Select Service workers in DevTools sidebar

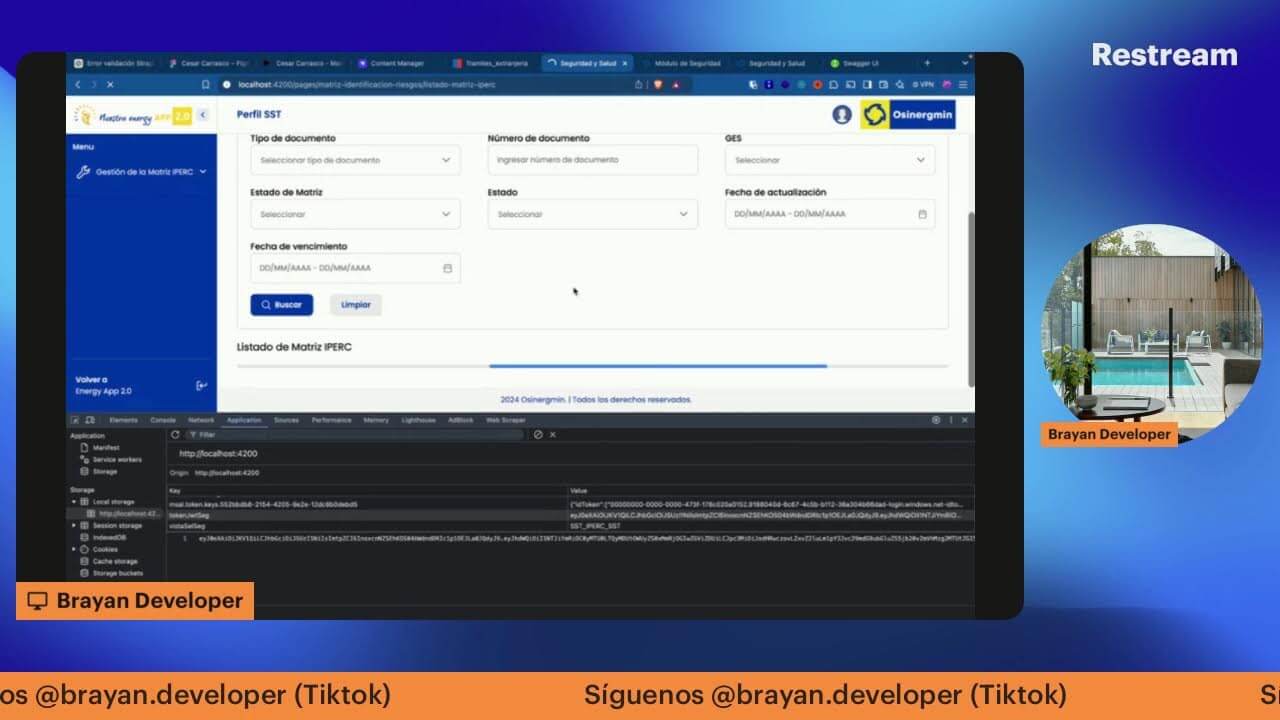[x=117, y=460]
